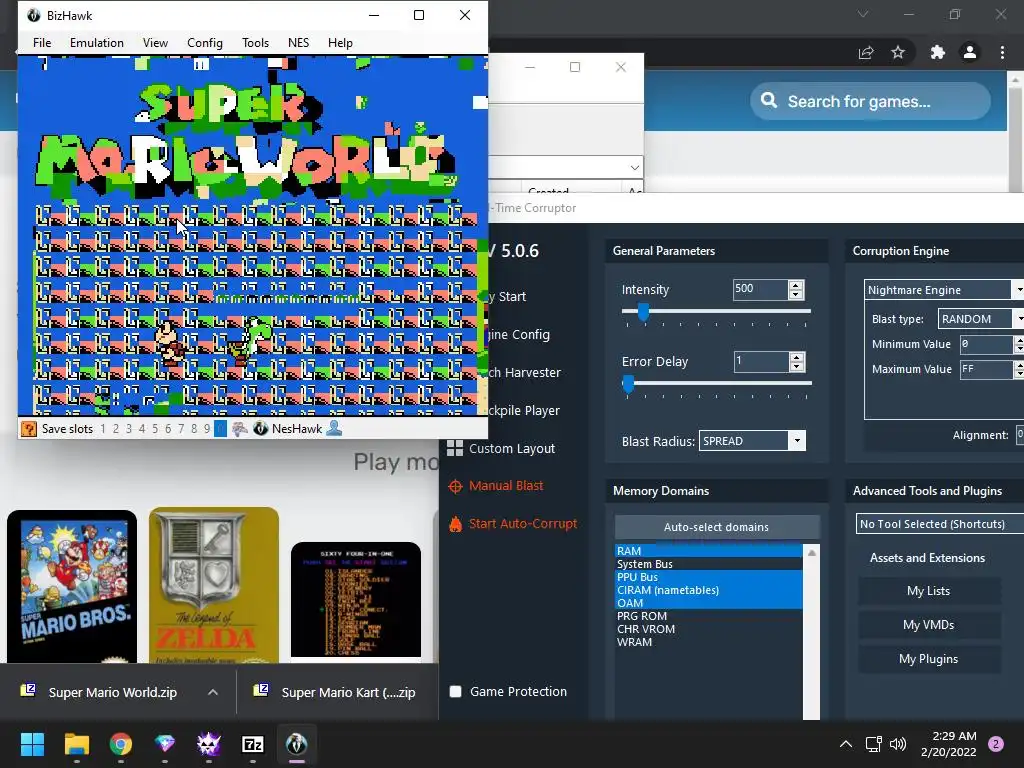Select save slot 1 in BizHawk
The image size is (1024, 768).
click(x=103, y=429)
